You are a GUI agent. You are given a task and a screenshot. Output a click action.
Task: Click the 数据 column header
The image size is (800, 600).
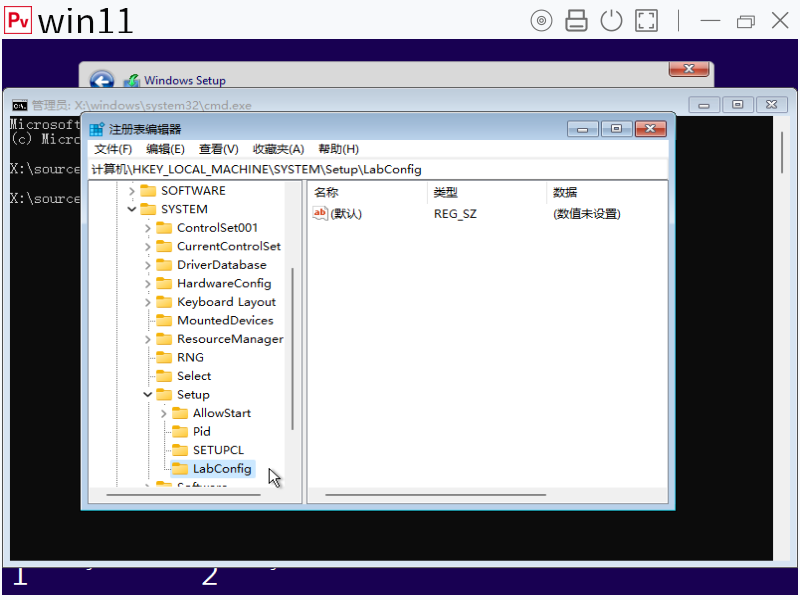pyautogui.click(x=607, y=193)
